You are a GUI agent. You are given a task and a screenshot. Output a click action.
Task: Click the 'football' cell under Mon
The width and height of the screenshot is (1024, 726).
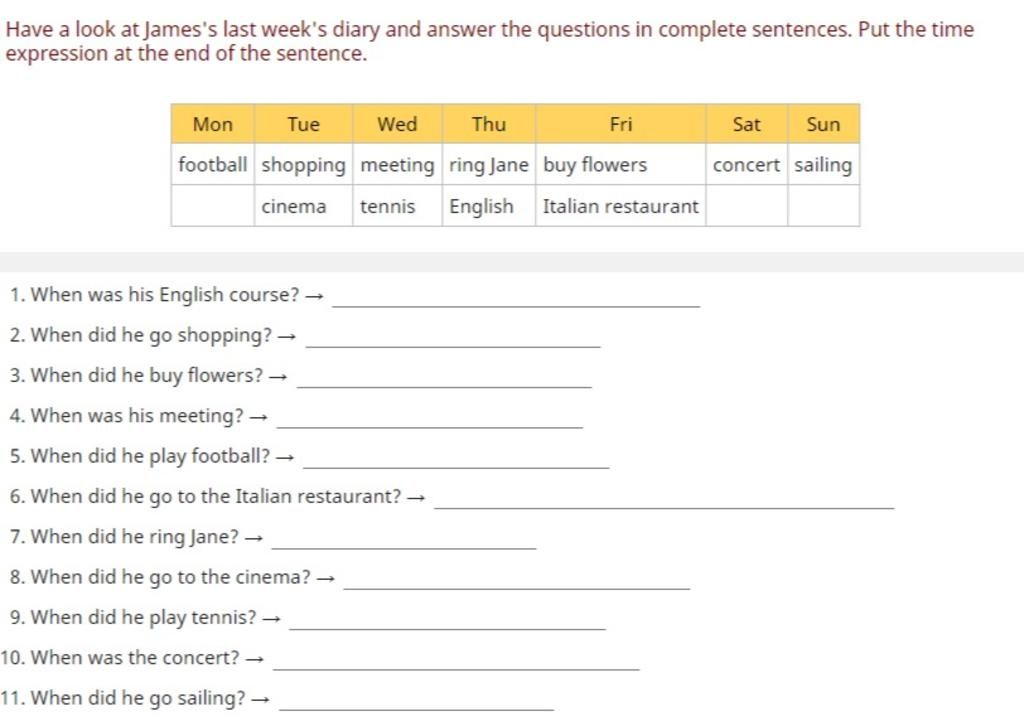(213, 165)
